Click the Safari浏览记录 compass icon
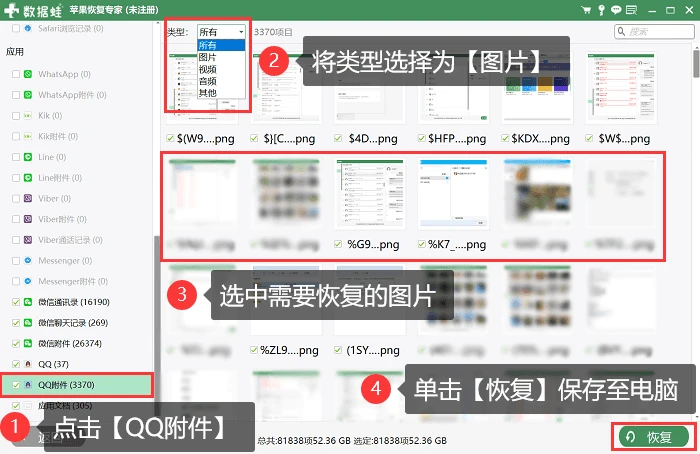 tap(28, 28)
